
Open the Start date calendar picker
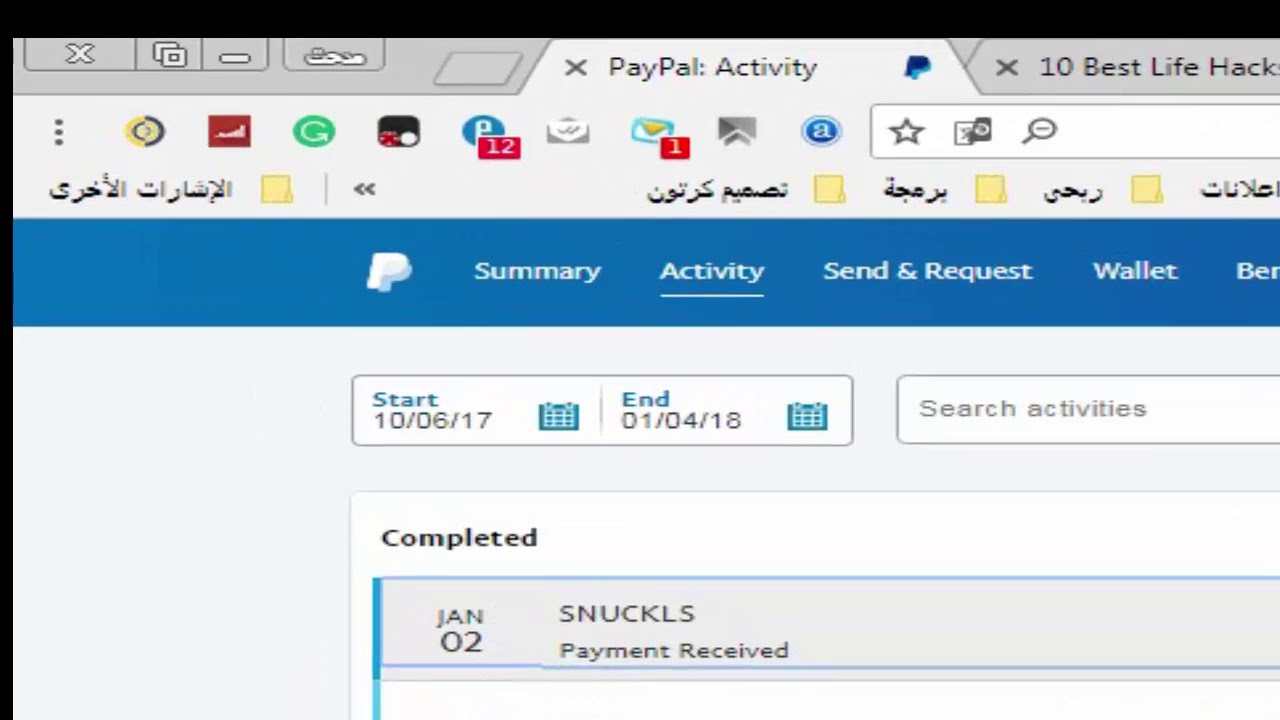[x=558, y=415]
